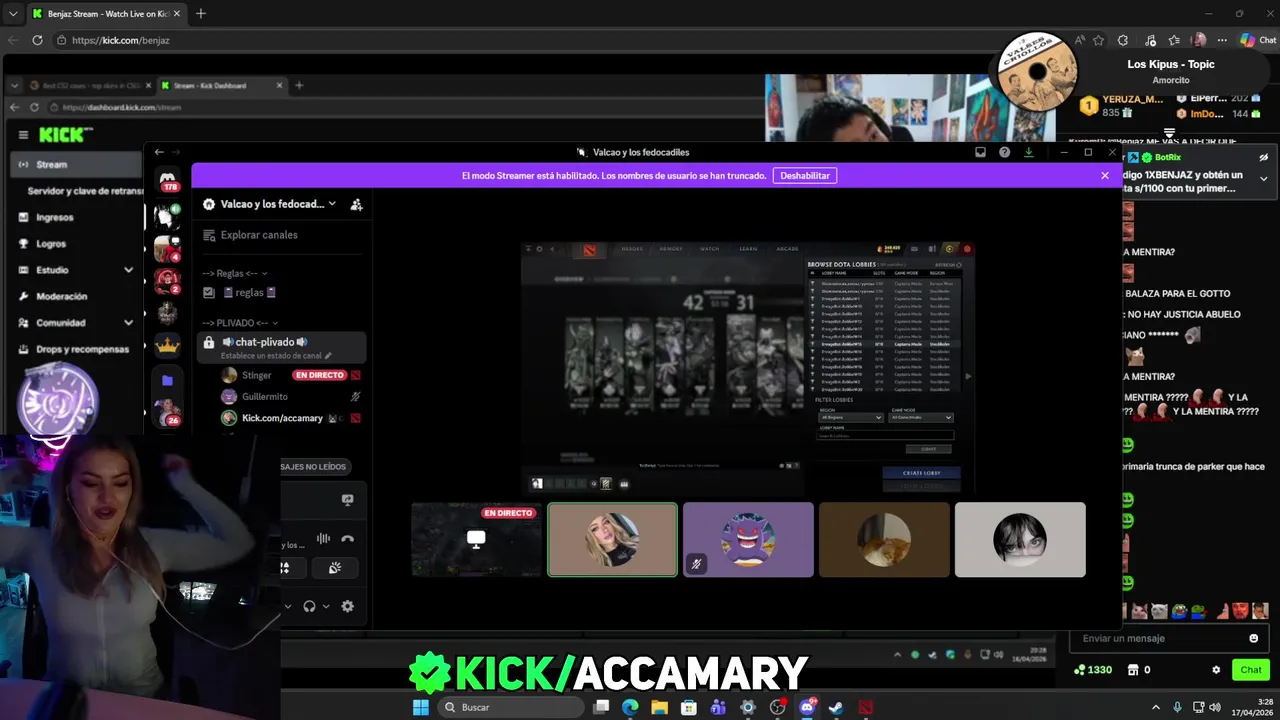Image resolution: width=1280 pixels, height=720 pixels.
Task: Click the screen share icon in voice panel
Action: point(347,500)
